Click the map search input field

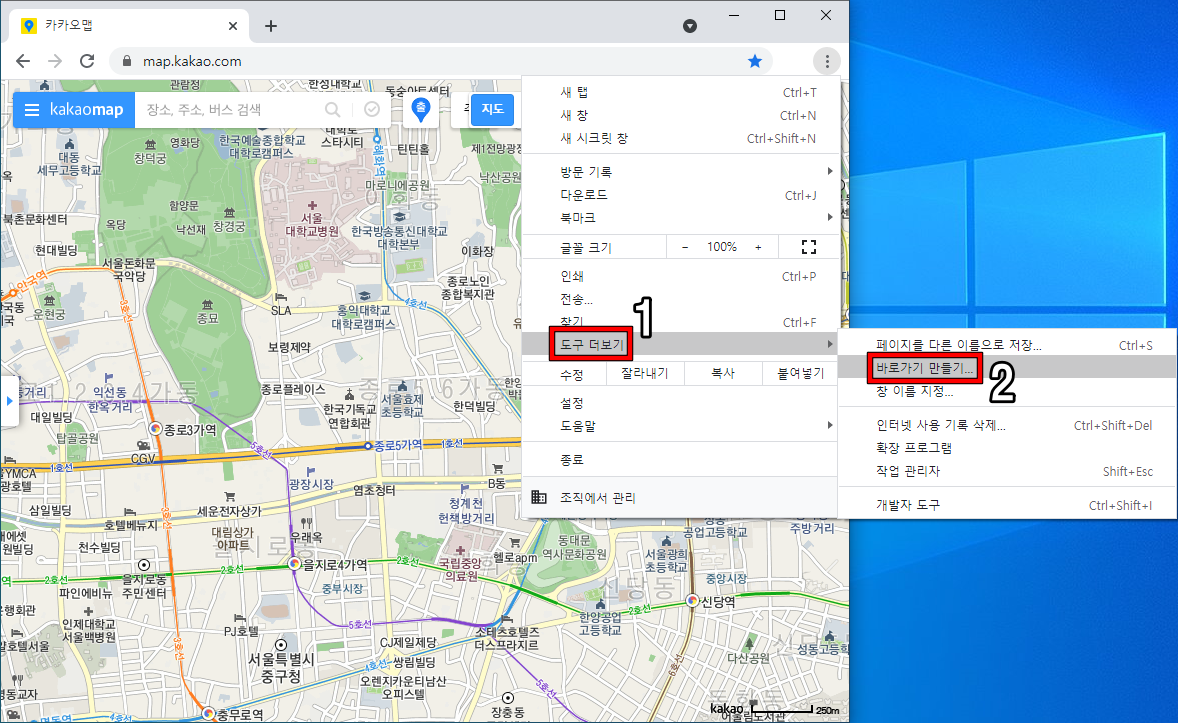tap(229, 110)
